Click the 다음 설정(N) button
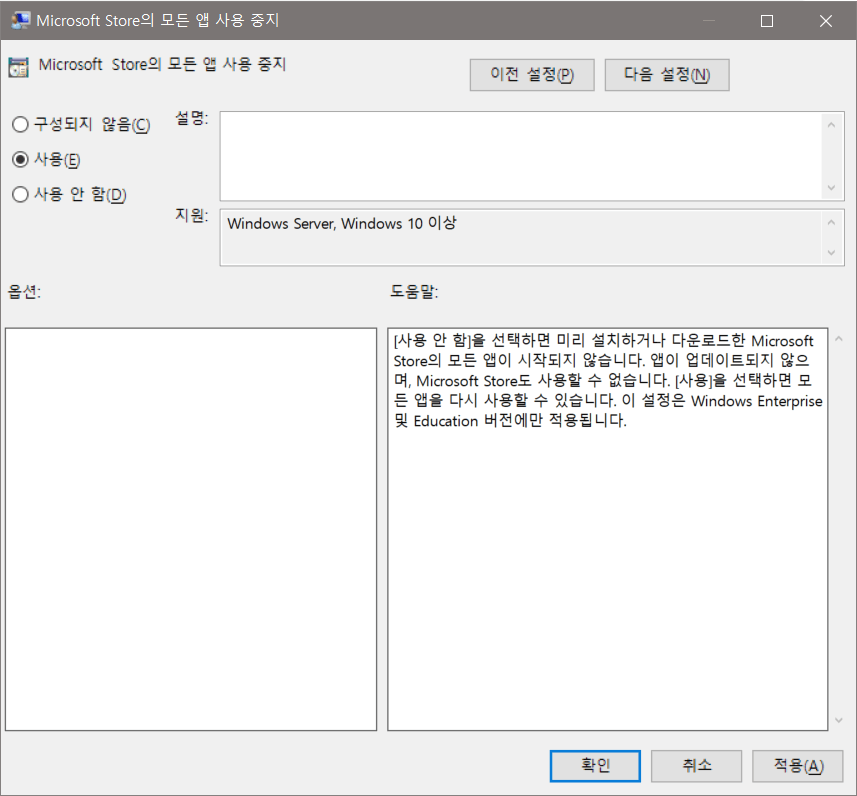Image resolution: width=857 pixels, height=796 pixels. coord(666,74)
